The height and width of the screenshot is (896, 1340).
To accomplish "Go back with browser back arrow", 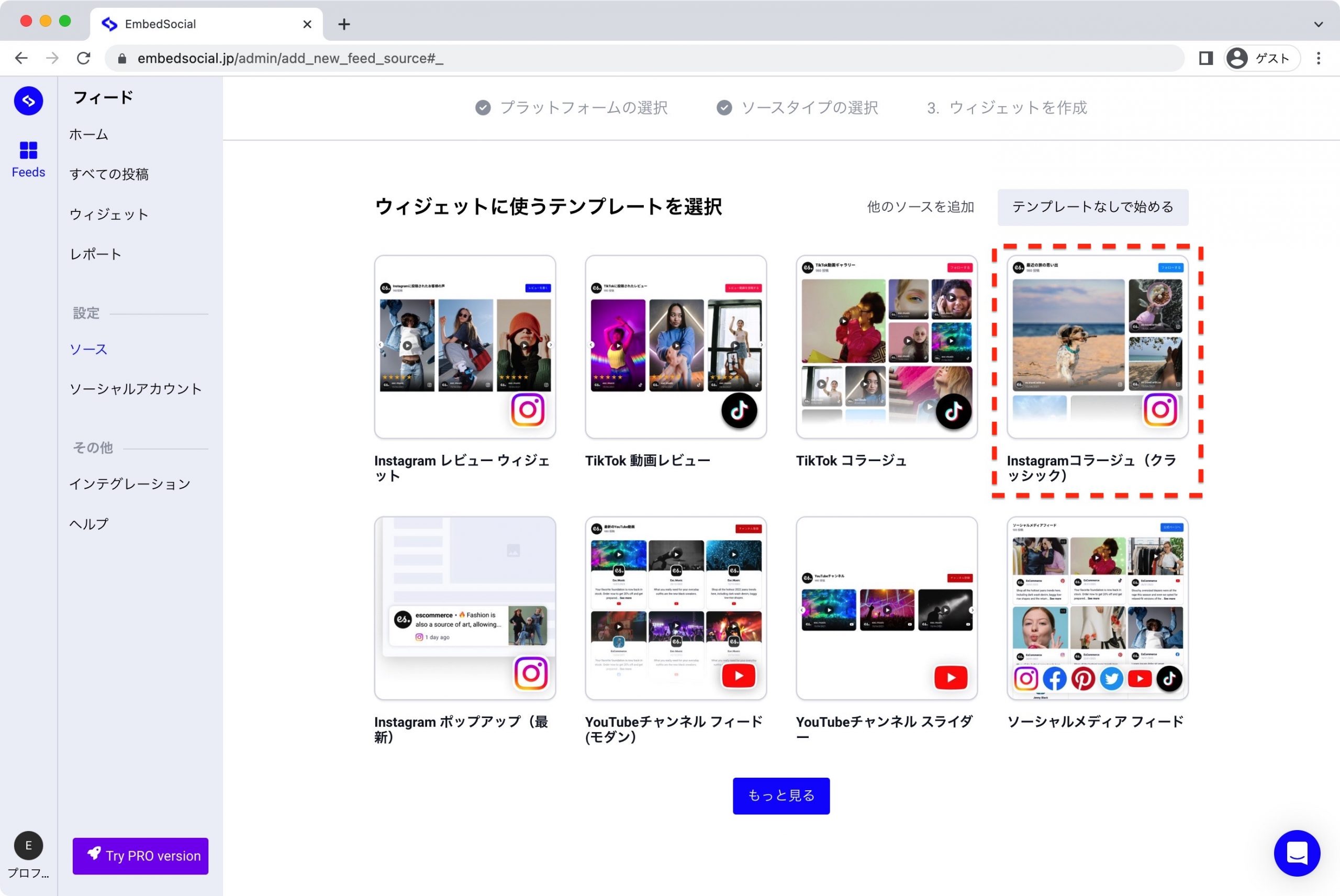I will (21, 58).
